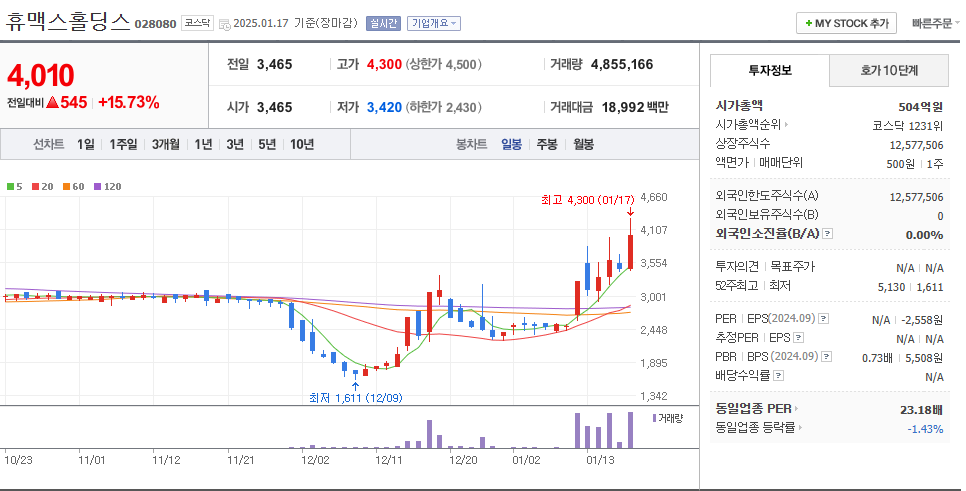
Task: Click the purple 거래량 volume legend marker
Action: [x=655, y=418]
